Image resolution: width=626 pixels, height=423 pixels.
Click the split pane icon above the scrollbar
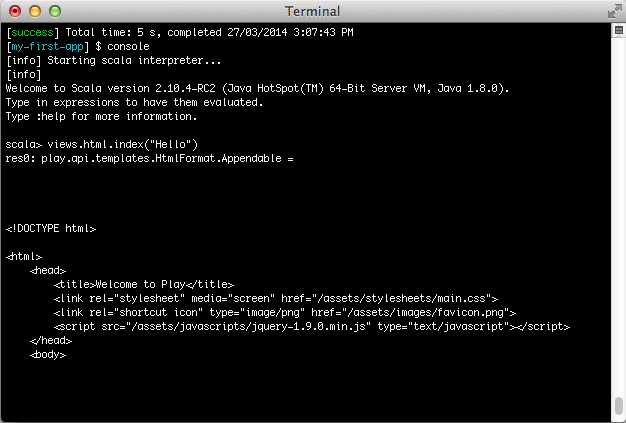(x=617, y=30)
